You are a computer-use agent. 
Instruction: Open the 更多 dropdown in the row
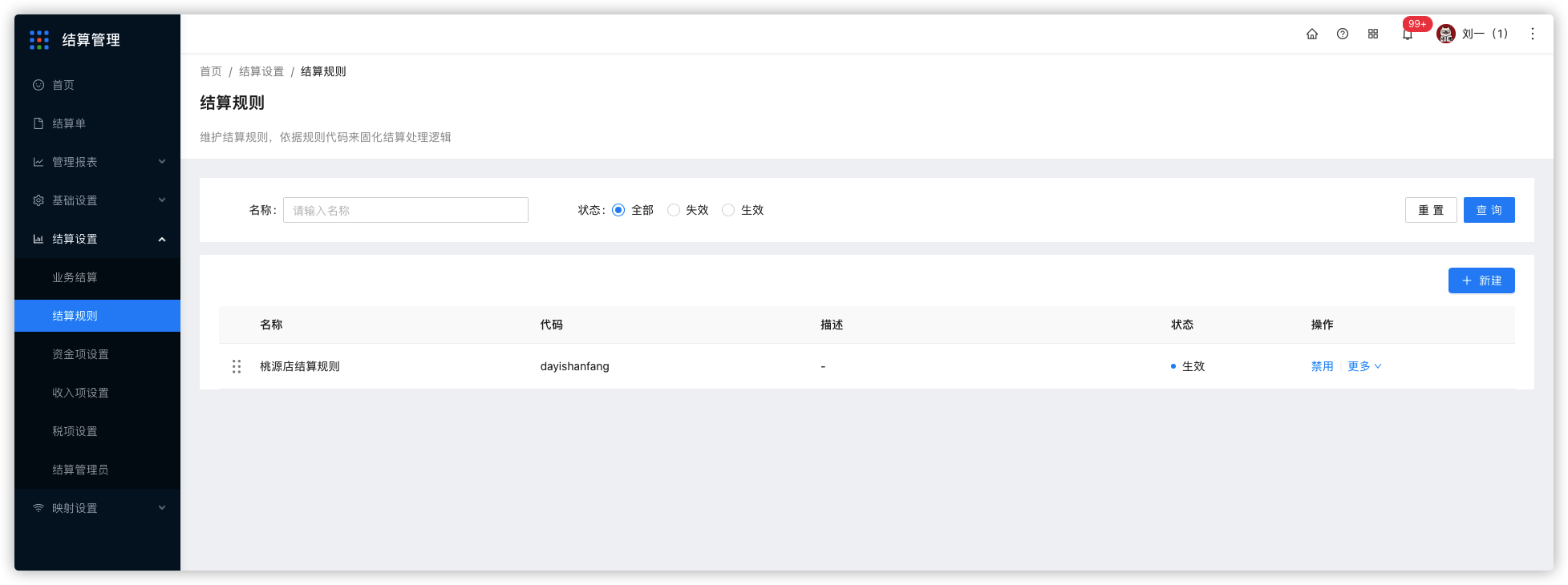point(1364,366)
